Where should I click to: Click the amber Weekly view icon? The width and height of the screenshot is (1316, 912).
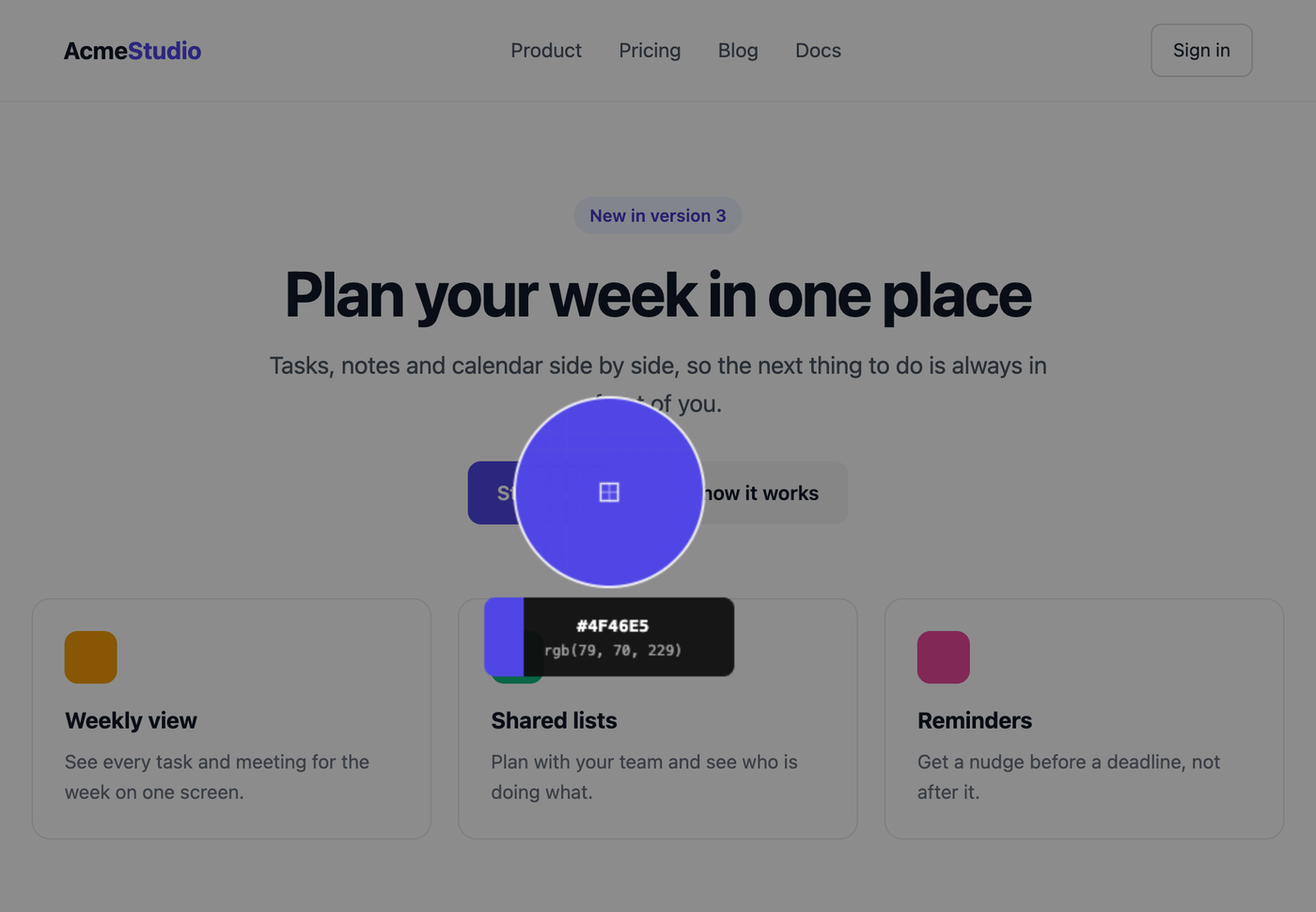pos(91,657)
